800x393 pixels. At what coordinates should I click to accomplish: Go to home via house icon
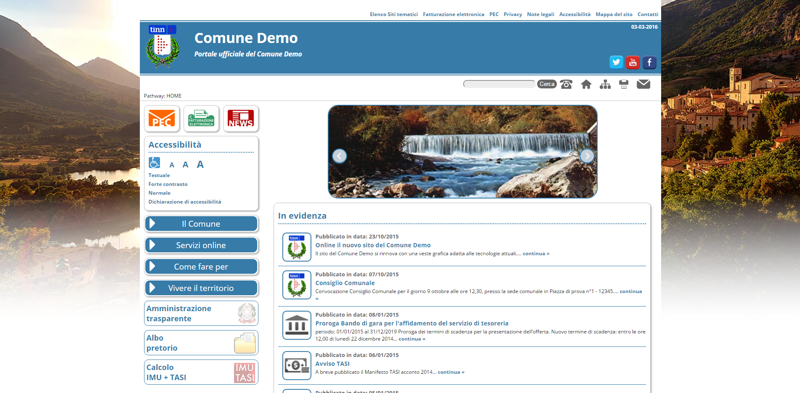[586, 84]
